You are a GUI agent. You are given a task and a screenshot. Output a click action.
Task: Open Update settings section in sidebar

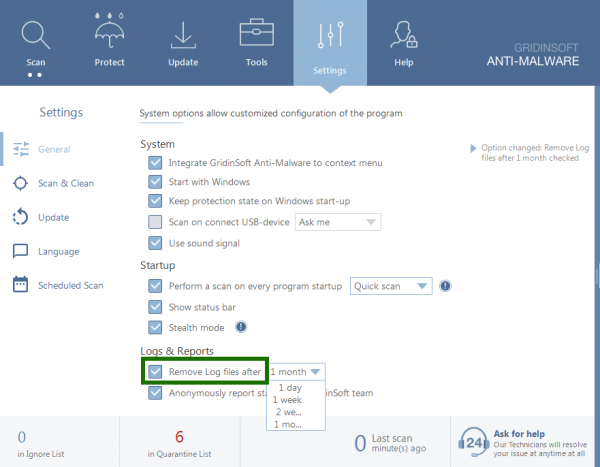54,217
